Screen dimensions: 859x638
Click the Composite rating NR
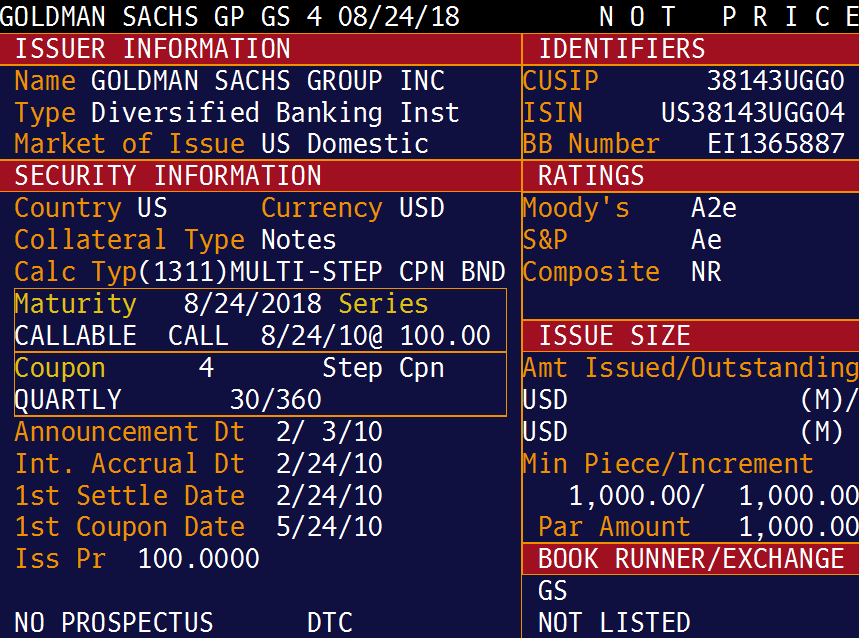pos(706,272)
